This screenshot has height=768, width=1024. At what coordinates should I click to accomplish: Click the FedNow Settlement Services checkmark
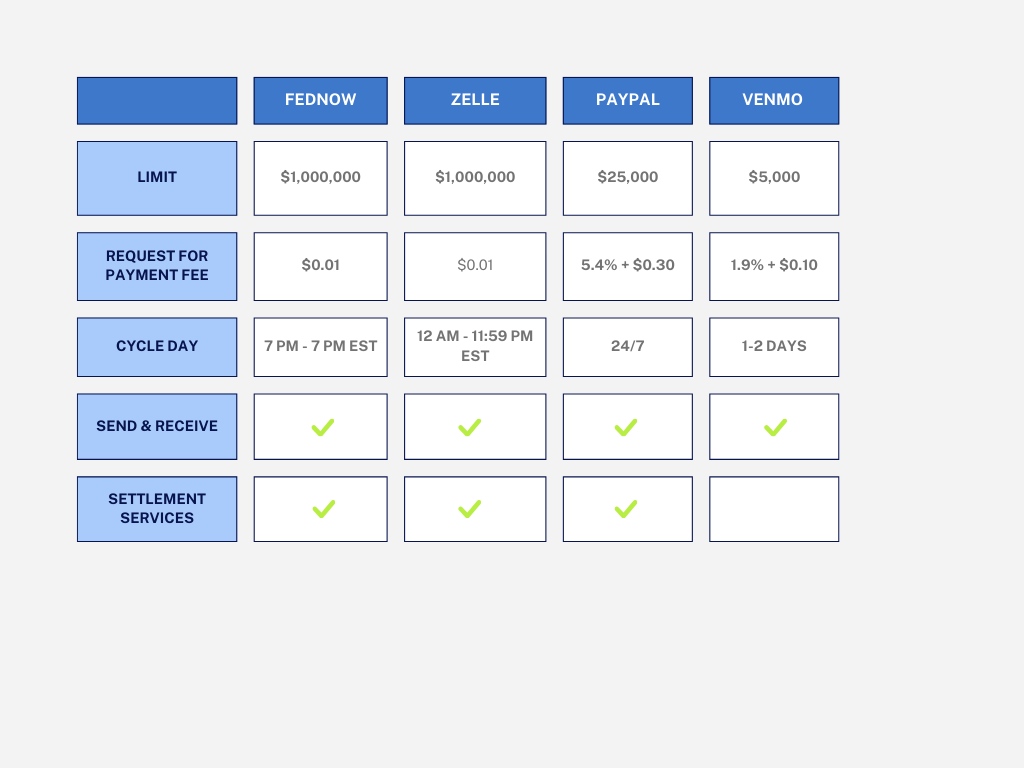[x=322, y=509]
